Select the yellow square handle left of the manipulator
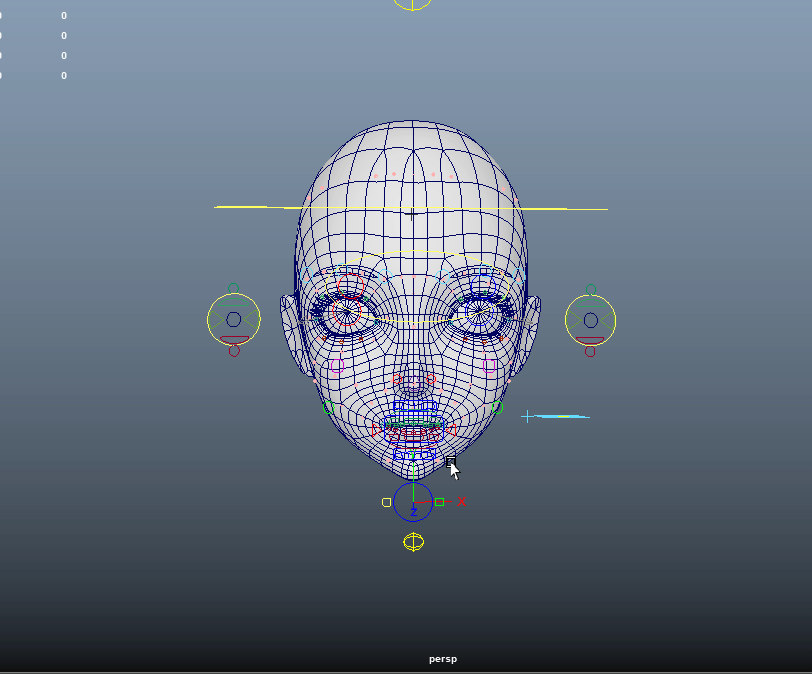This screenshot has width=812, height=674. click(386, 502)
